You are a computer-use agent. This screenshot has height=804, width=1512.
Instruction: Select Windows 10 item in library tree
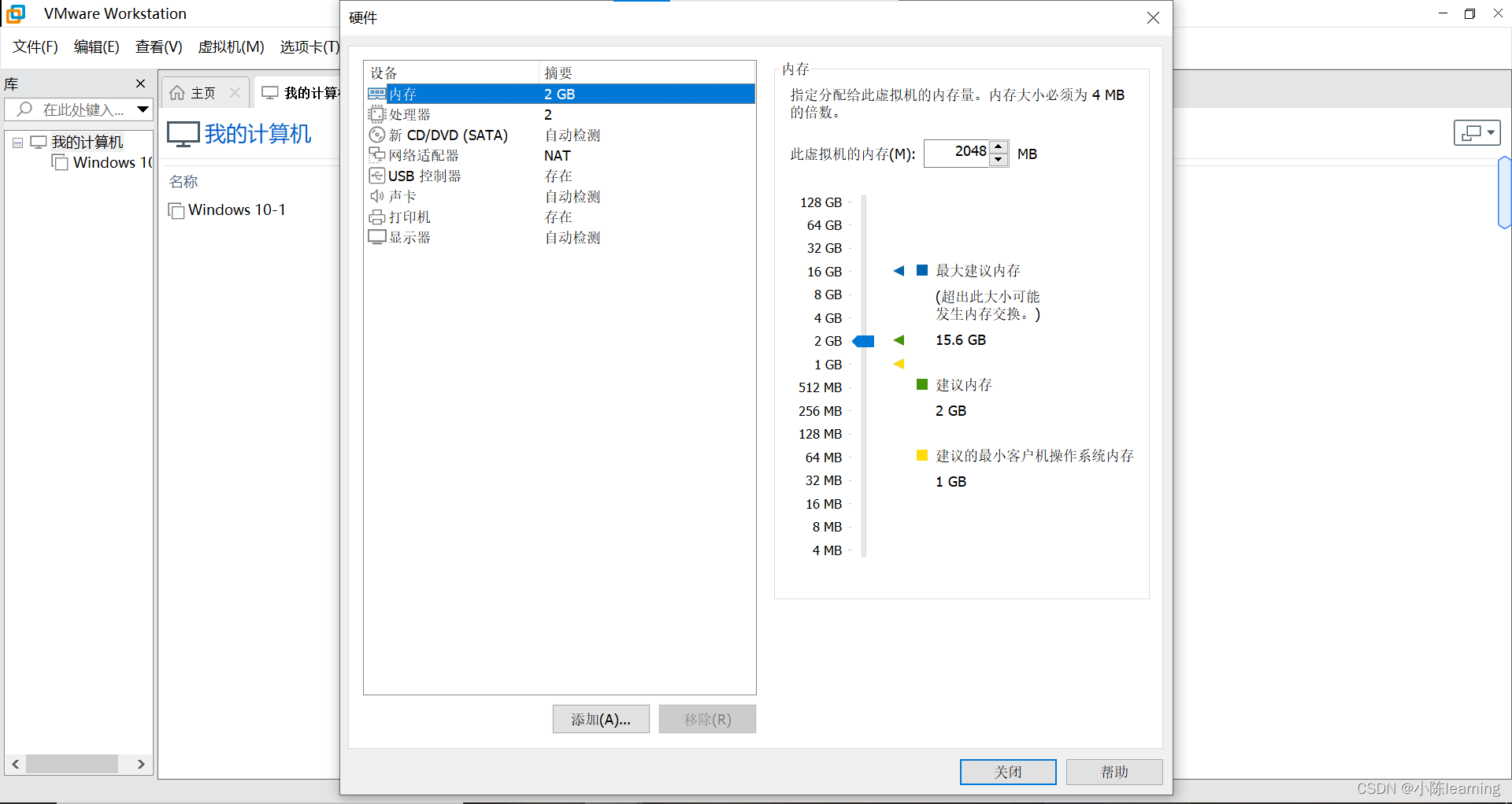click(102, 162)
